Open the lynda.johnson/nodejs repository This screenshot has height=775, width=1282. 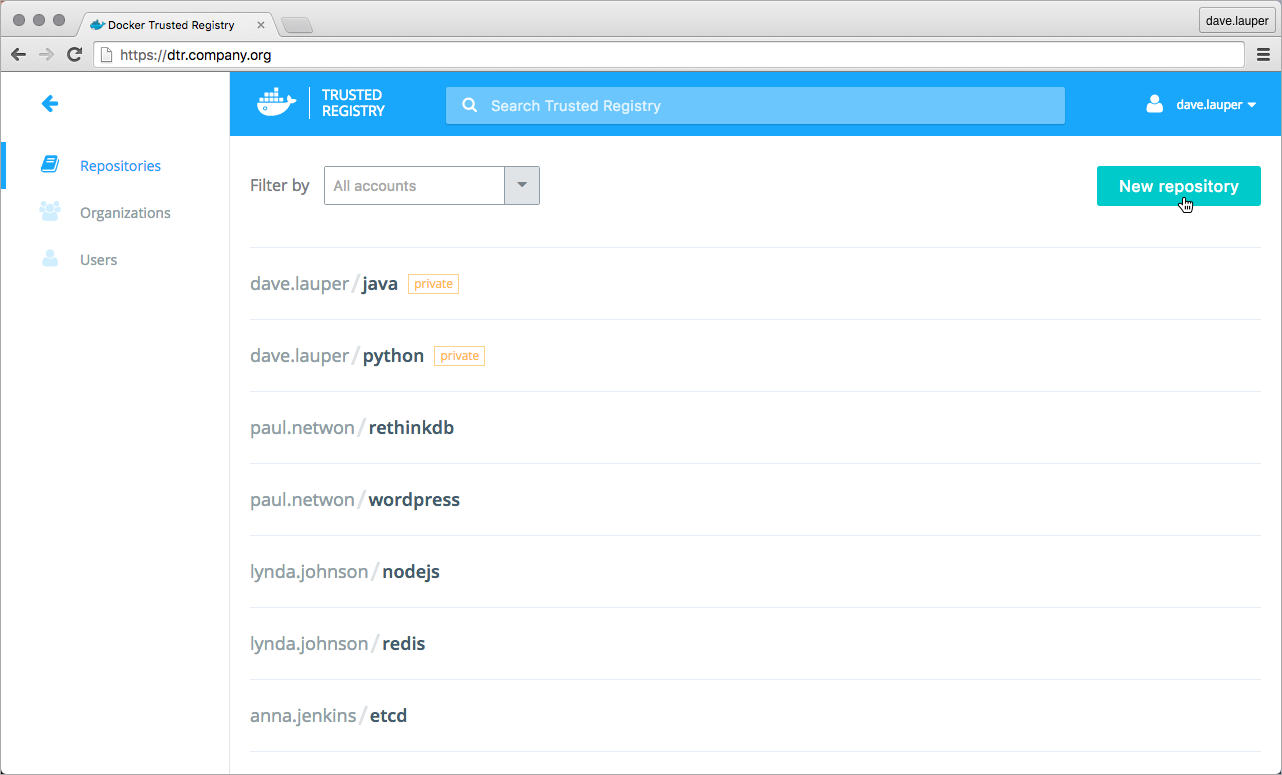click(410, 572)
